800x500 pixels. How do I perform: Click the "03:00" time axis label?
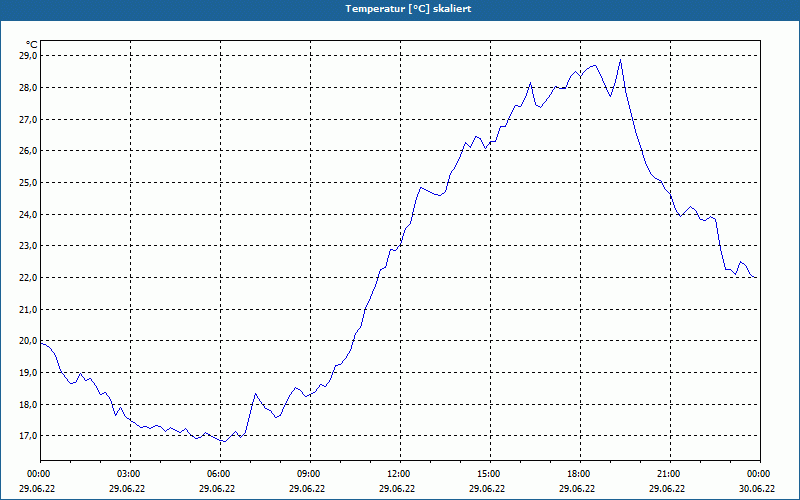tap(128, 474)
